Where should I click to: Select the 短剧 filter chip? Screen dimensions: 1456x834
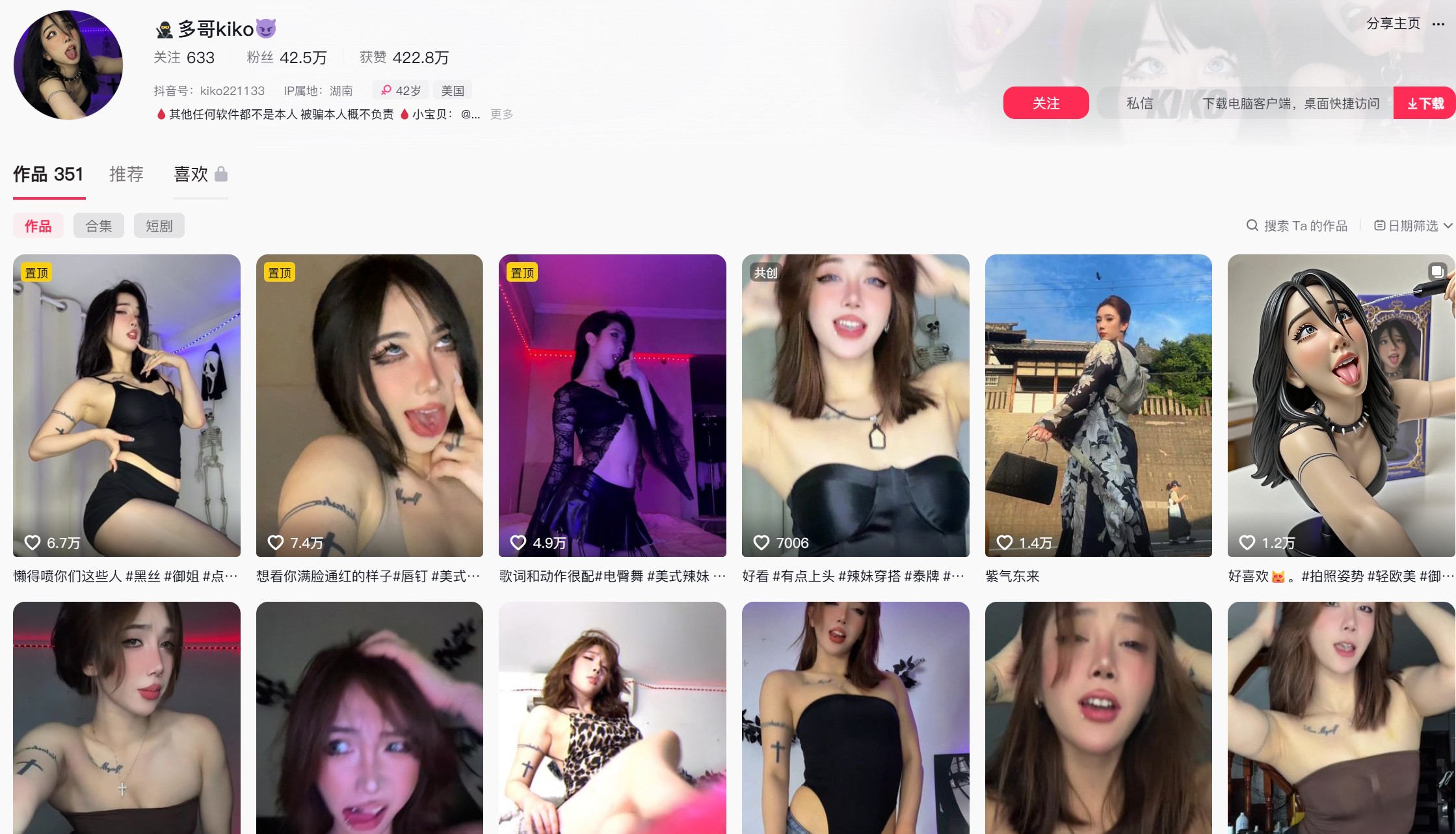pos(159,226)
